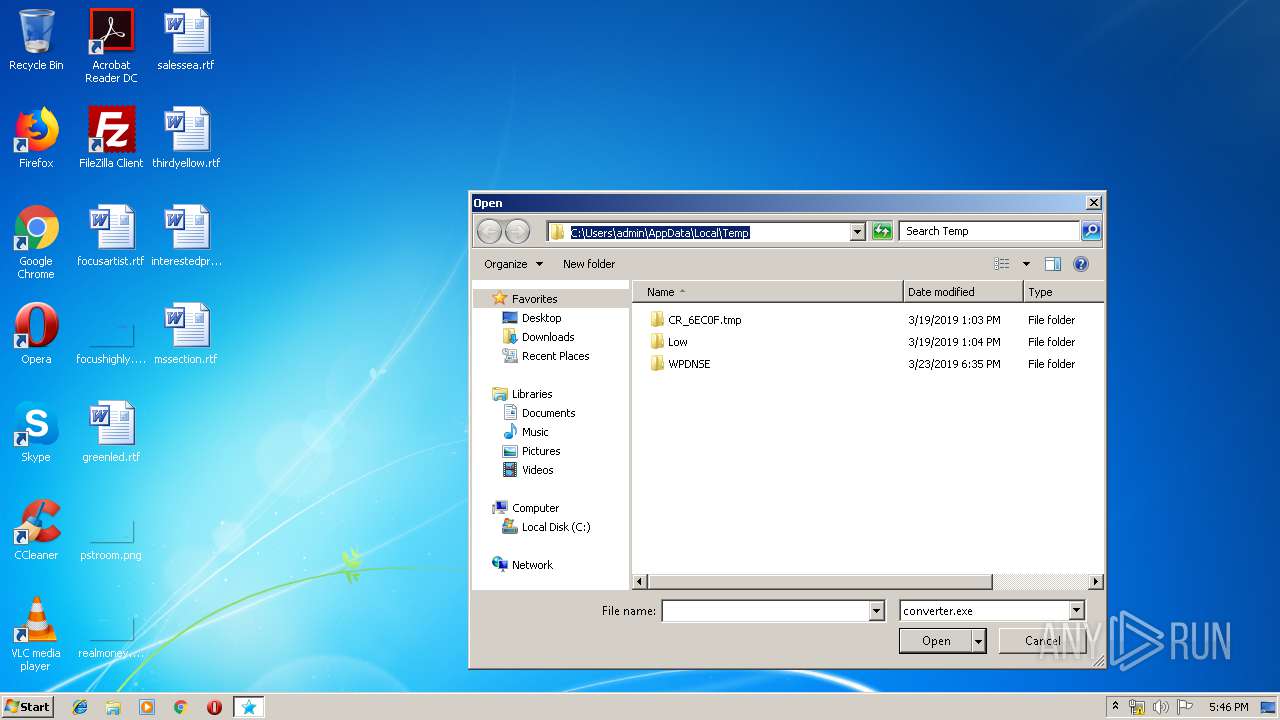Refresh the Temp folder listing
The height and width of the screenshot is (720, 1280).
point(881,231)
